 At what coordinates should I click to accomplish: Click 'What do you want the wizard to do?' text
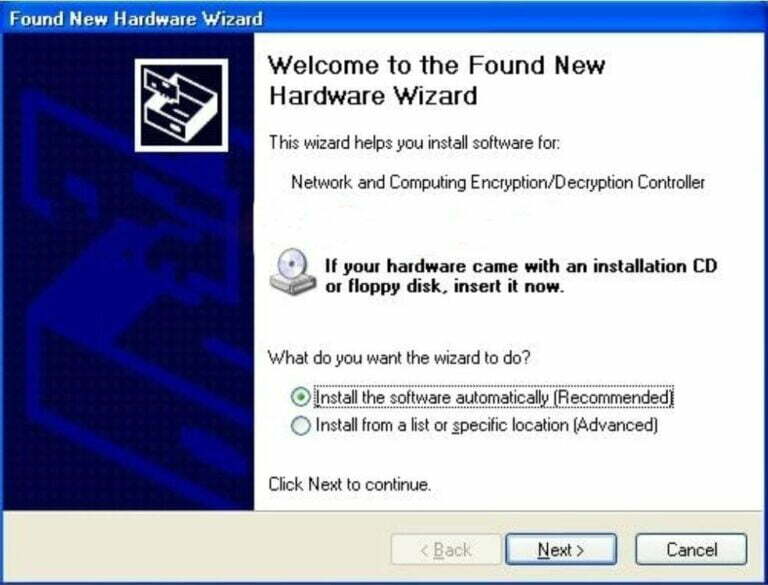pyautogui.click(x=399, y=357)
